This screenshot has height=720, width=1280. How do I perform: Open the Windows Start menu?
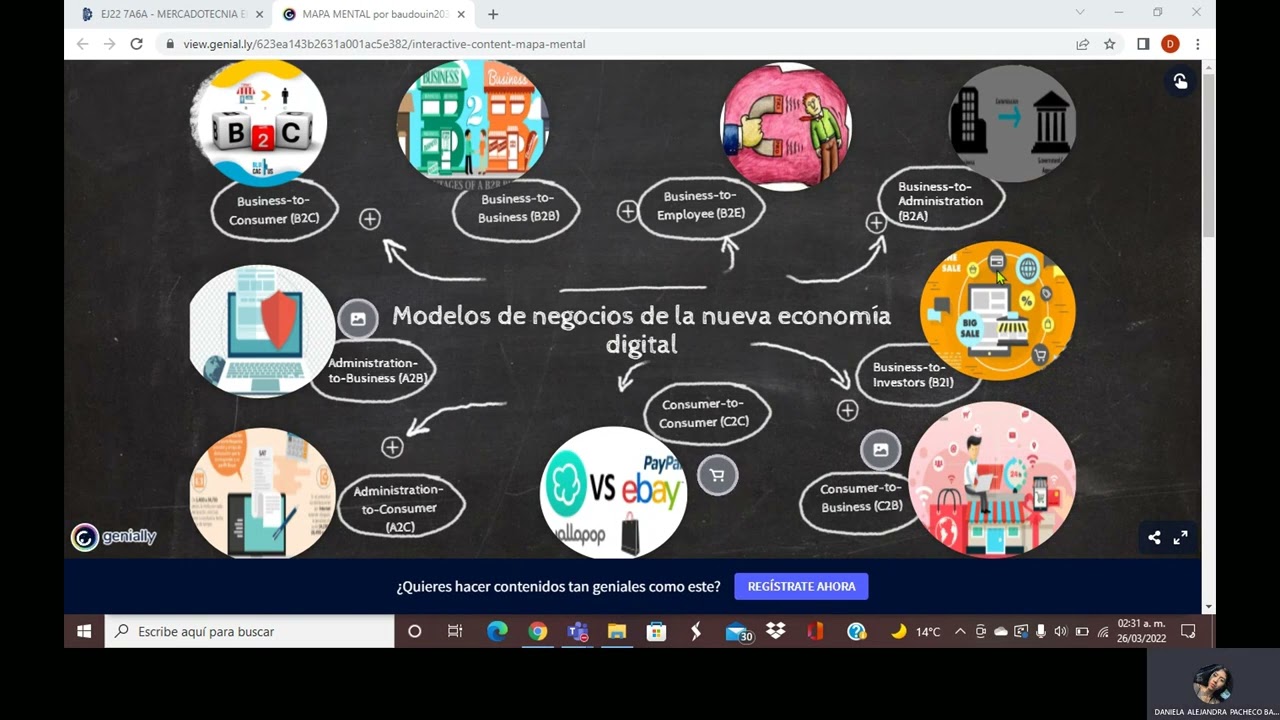84,631
